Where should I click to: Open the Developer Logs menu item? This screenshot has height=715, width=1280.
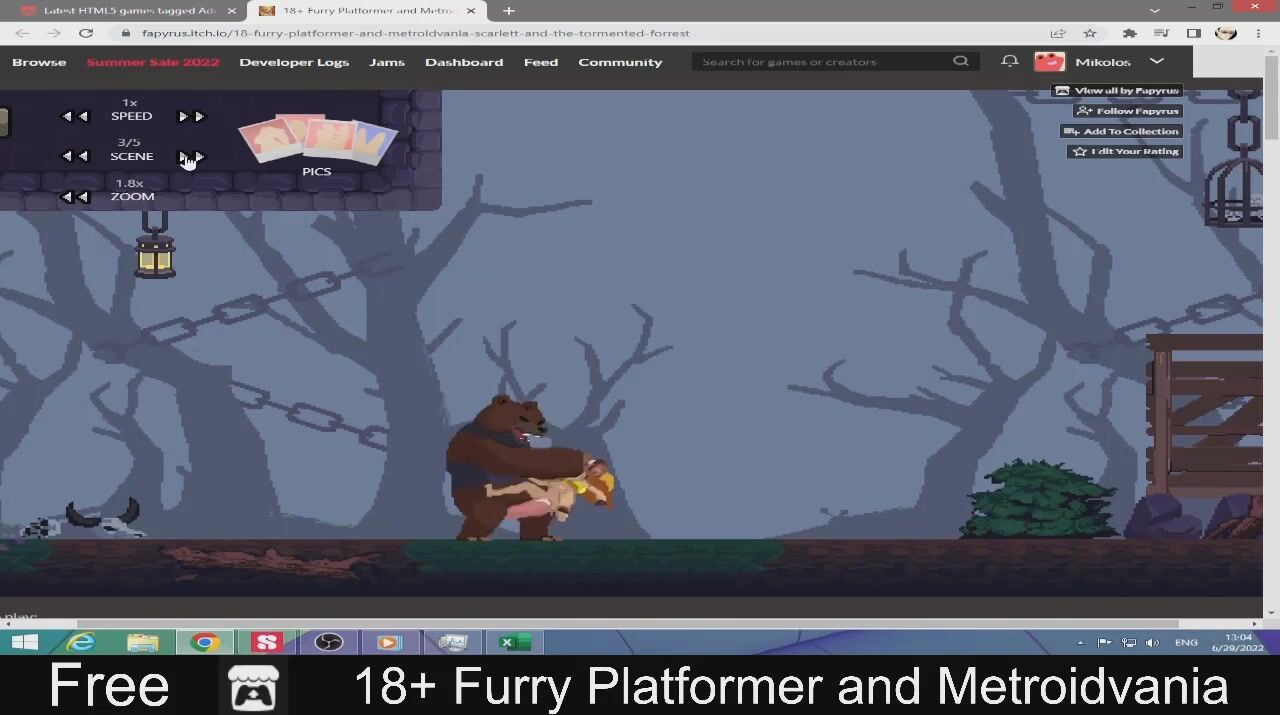294,62
